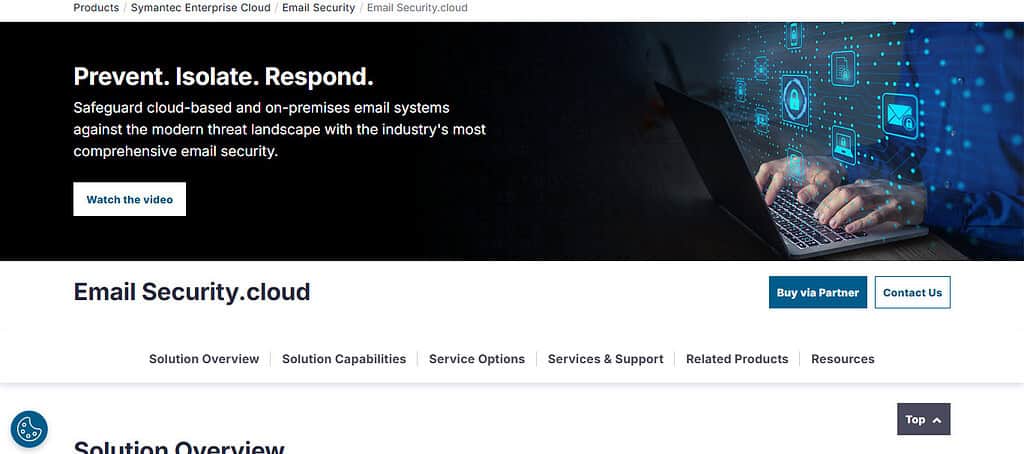This screenshot has width=1024, height=454.
Task: Click the Buy via Partner button
Action: point(818,293)
